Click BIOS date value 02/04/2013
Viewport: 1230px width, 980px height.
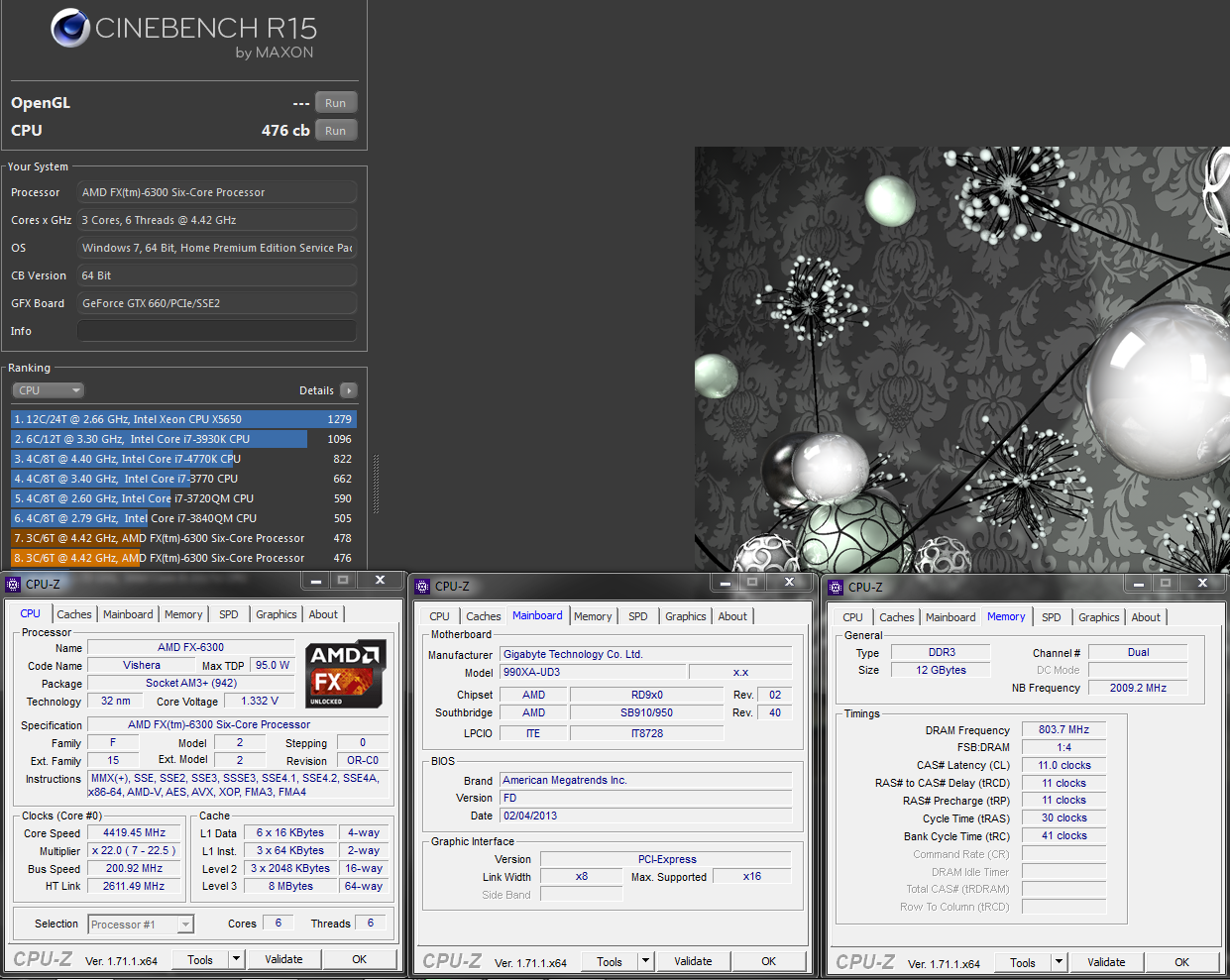pyautogui.click(x=646, y=816)
